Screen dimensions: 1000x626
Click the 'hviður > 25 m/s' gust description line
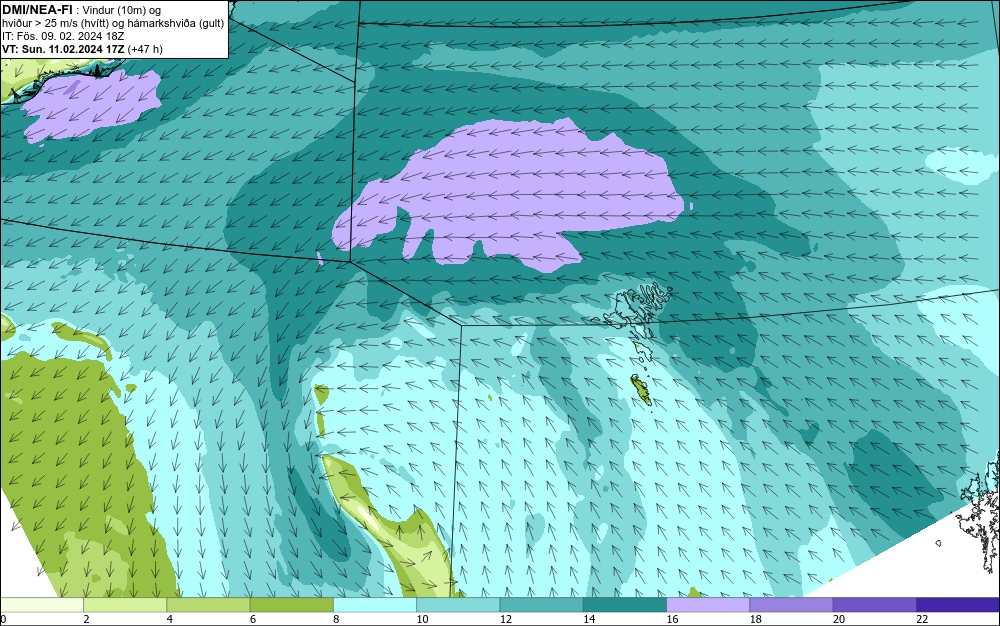click(113, 24)
